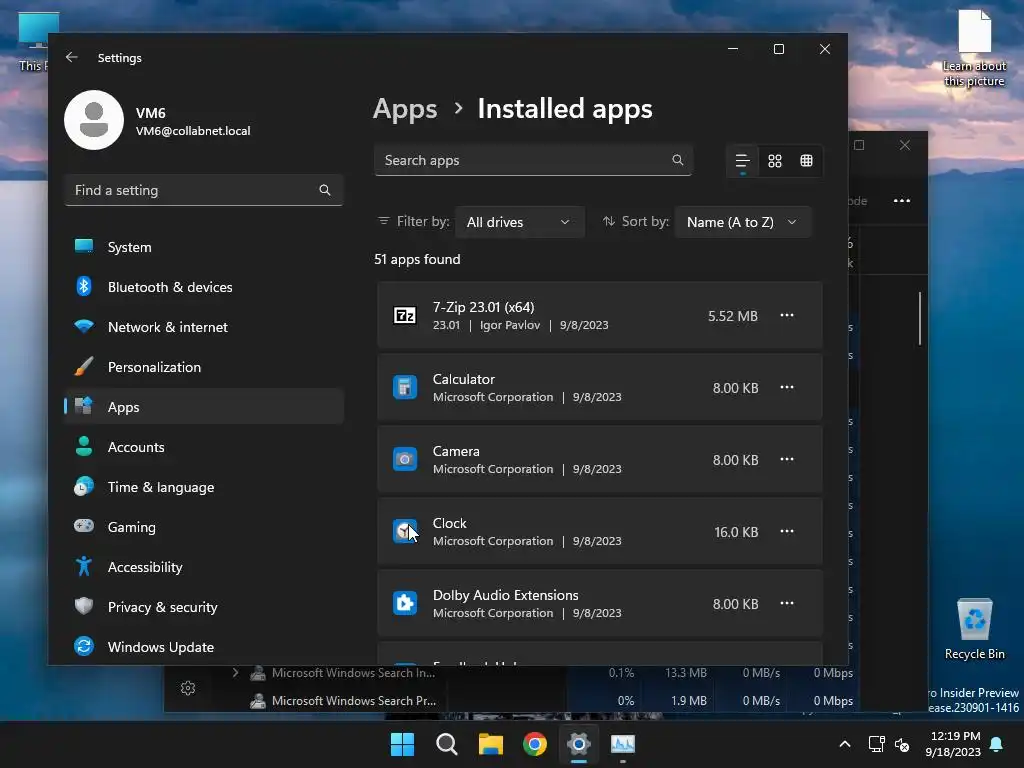Open Accounts settings

(204, 447)
